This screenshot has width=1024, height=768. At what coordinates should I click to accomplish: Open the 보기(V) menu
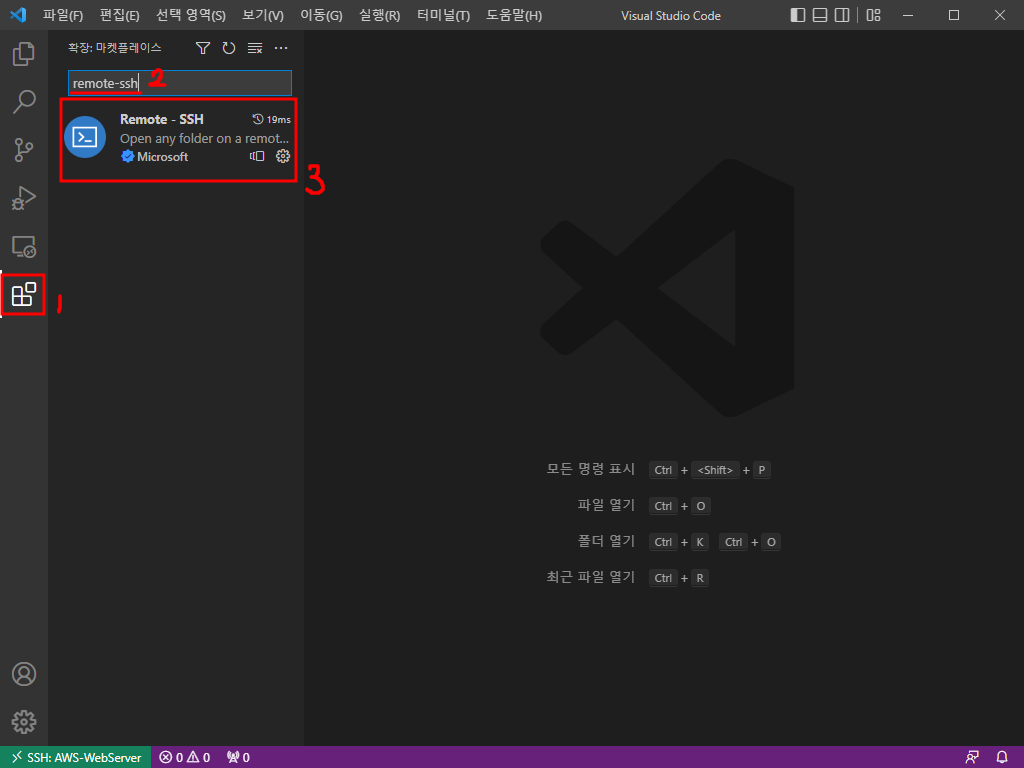point(263,15)
